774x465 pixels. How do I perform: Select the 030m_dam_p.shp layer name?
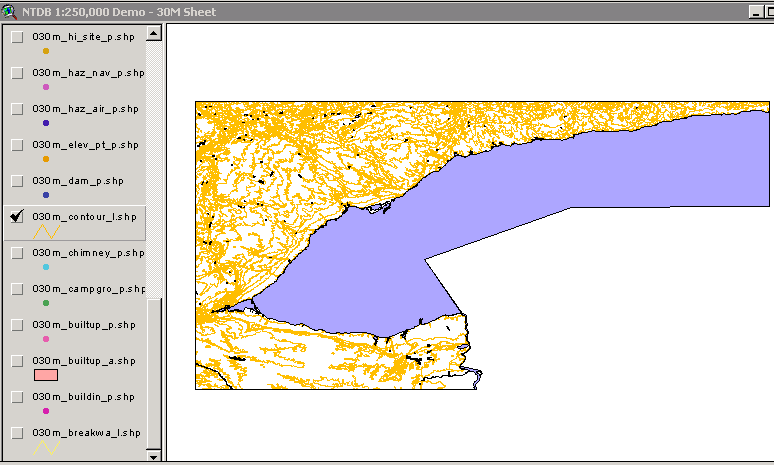tap(78, 181)
